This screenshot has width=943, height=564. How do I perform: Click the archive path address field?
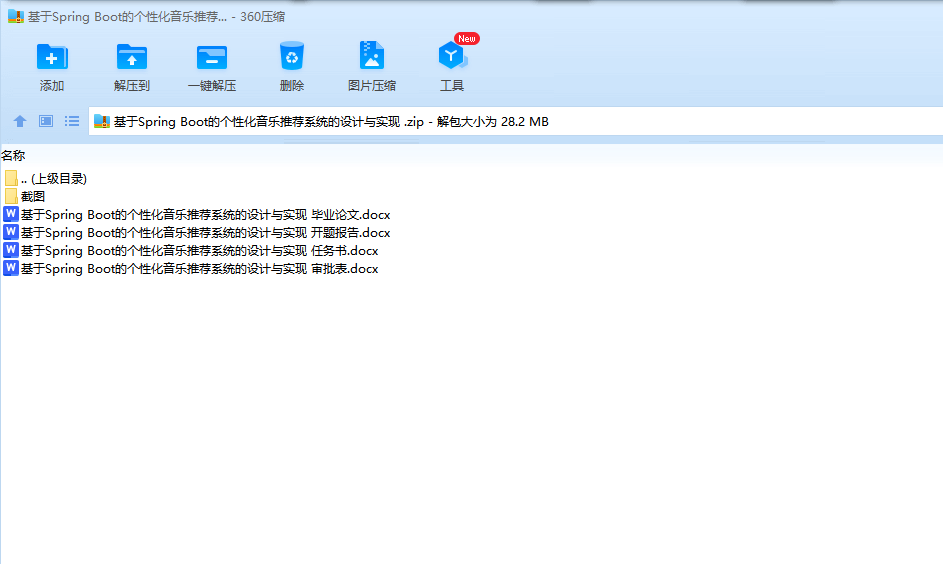(515, 121)
